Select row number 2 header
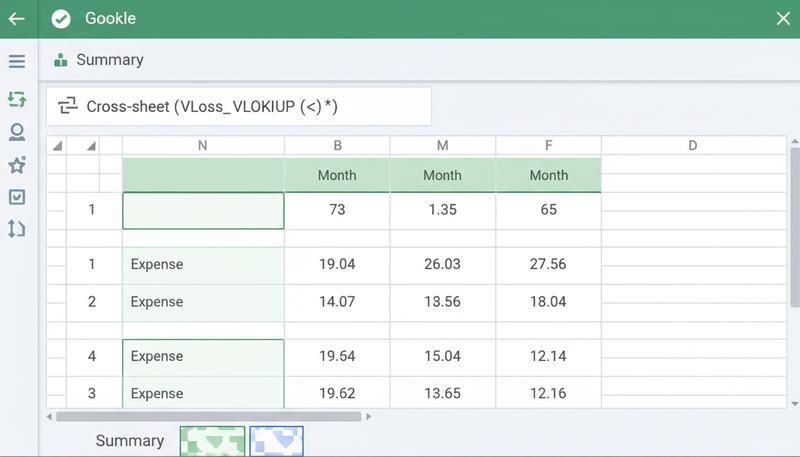Image resolution: width=800 pixels, height=457 pixels. (92, 302)
